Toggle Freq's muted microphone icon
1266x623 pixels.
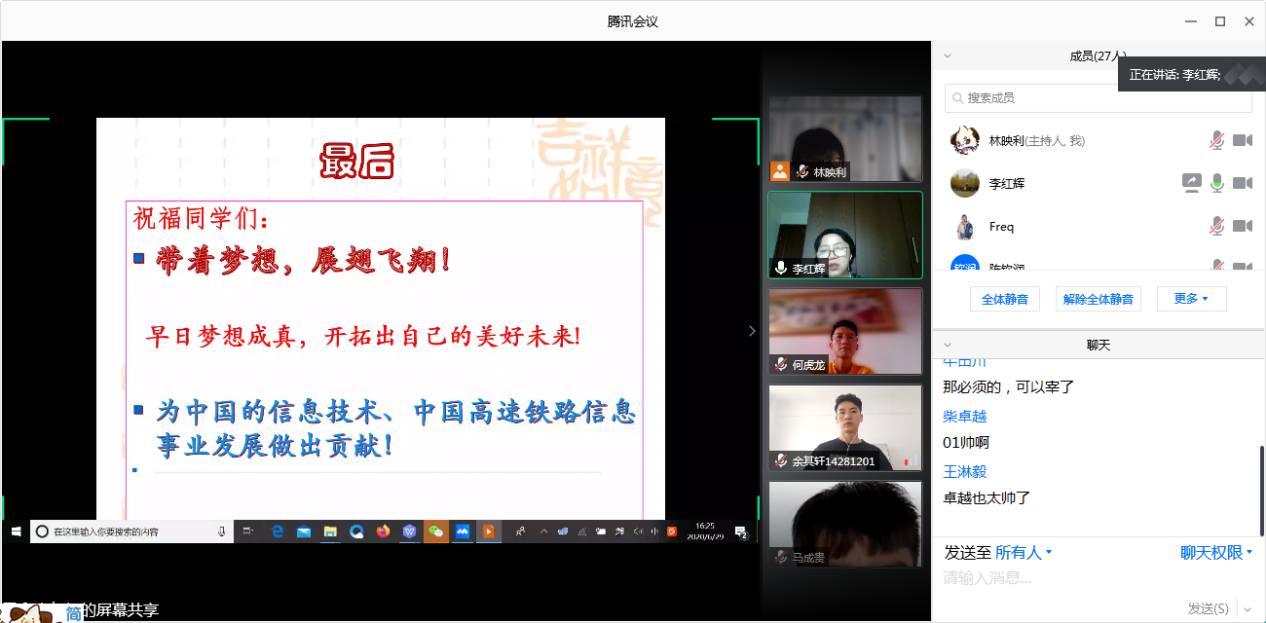pyautogui.click(x=1216, y=227)
